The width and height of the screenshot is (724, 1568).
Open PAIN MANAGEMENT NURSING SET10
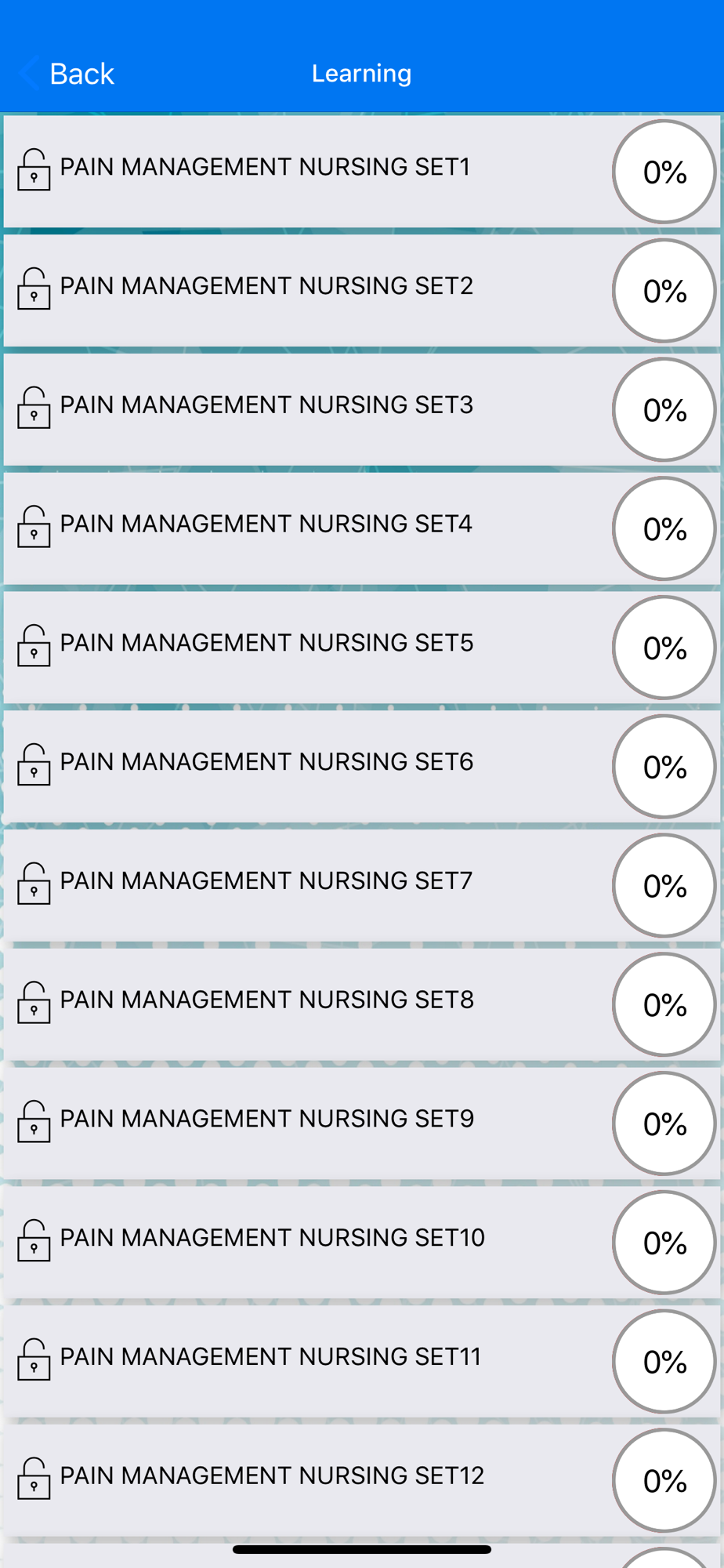pos(362,1243)
